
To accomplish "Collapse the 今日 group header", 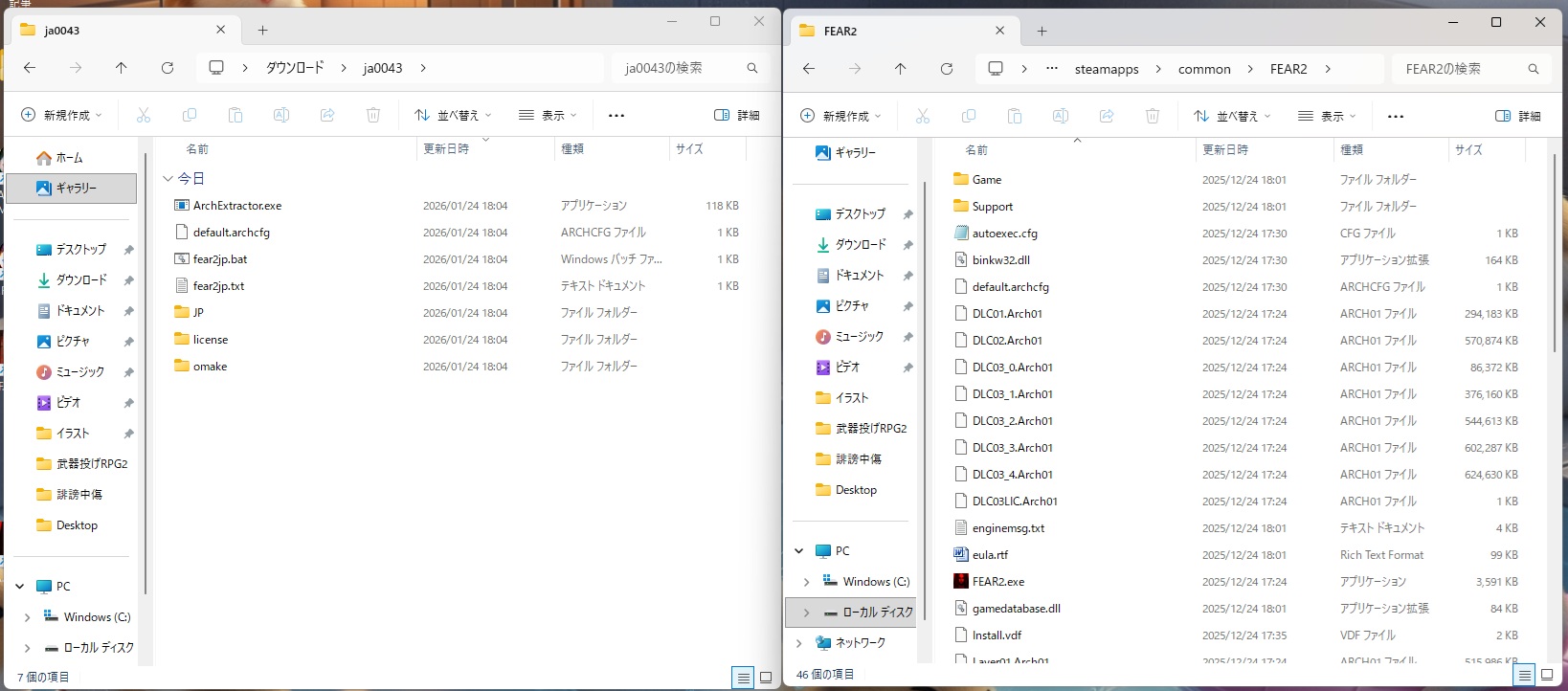I will [168, 179].
